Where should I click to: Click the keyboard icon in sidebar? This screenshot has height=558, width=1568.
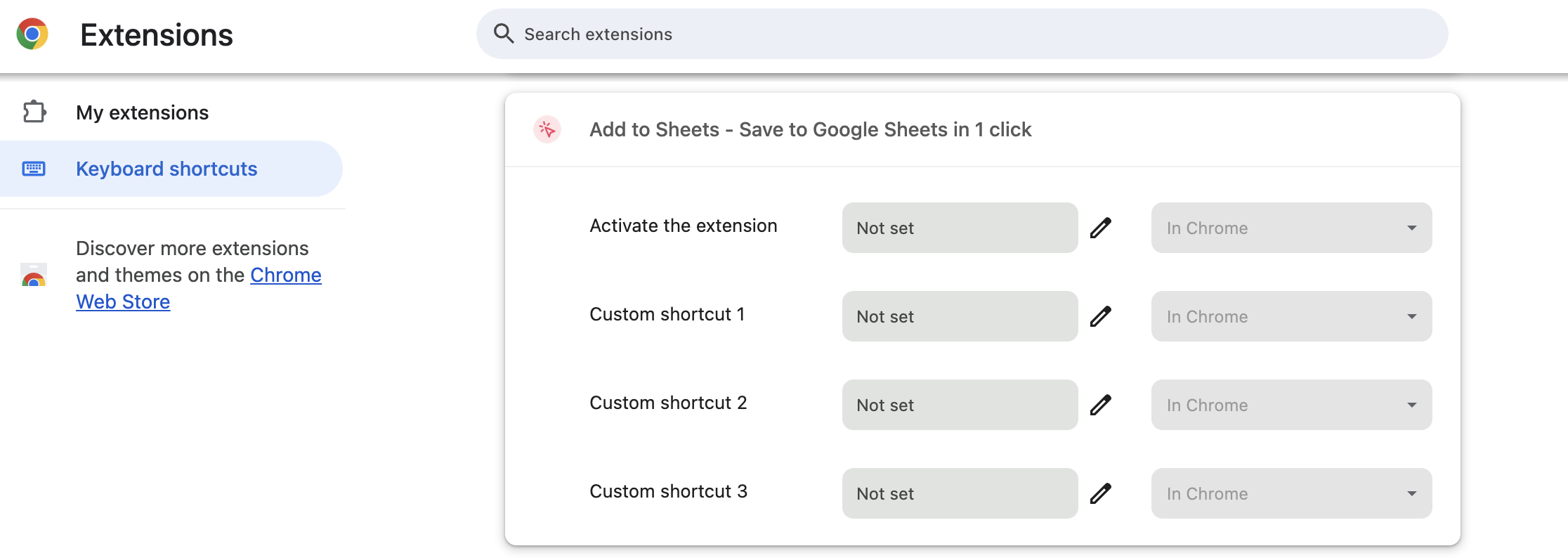[34, 169]
